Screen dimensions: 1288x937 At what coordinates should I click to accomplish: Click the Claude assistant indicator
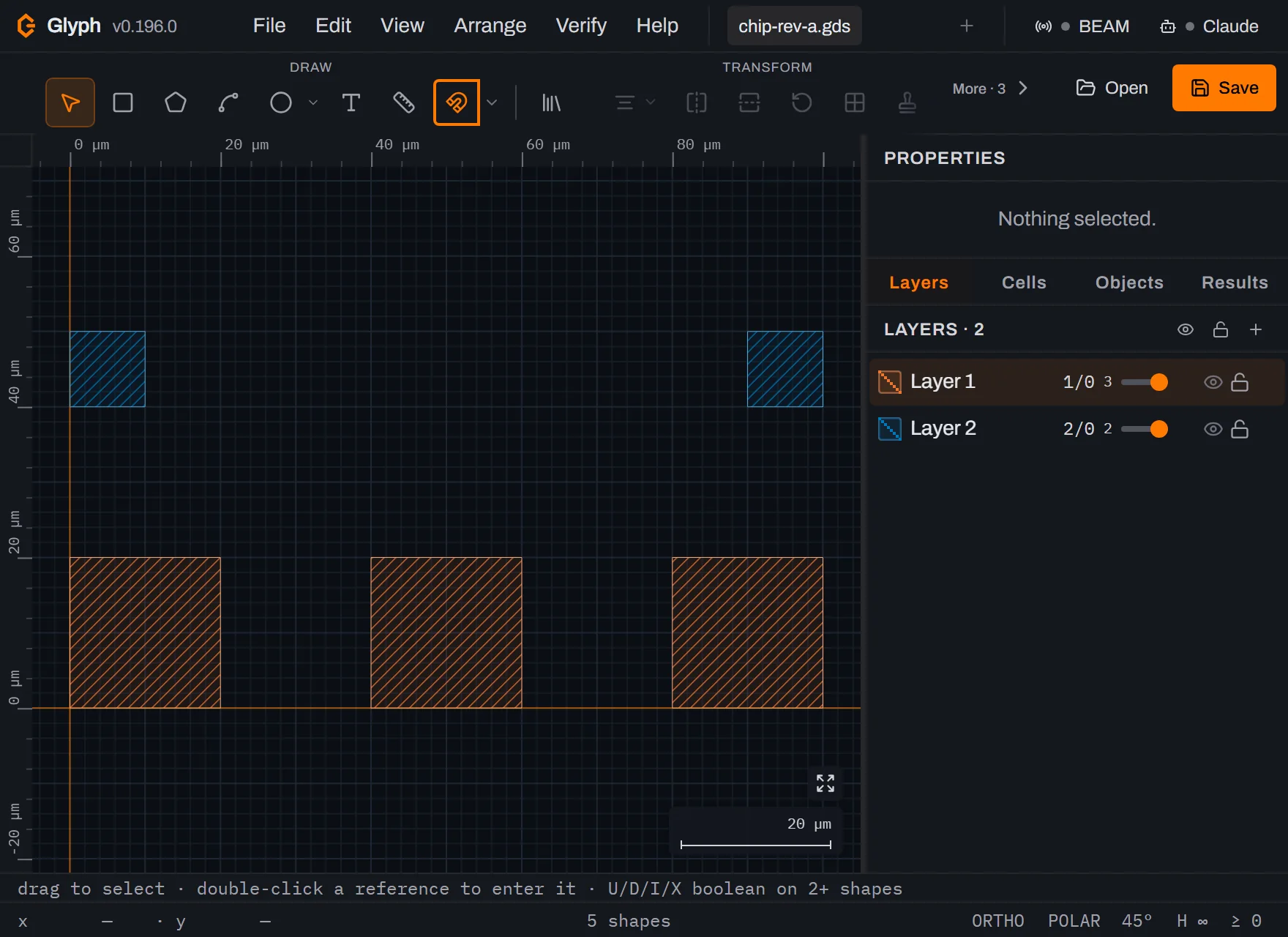click(1209, 26)
